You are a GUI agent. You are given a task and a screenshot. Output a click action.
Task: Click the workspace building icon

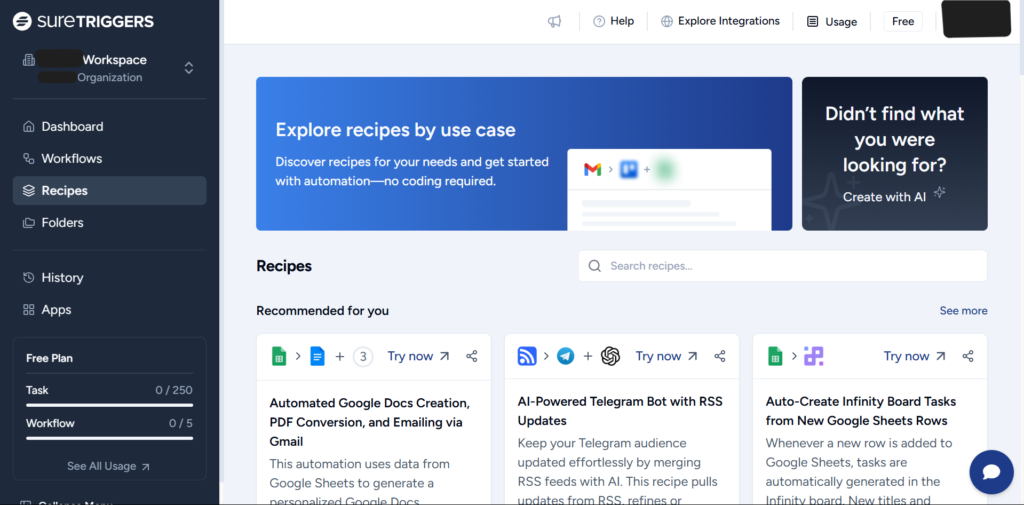[29, 60]
